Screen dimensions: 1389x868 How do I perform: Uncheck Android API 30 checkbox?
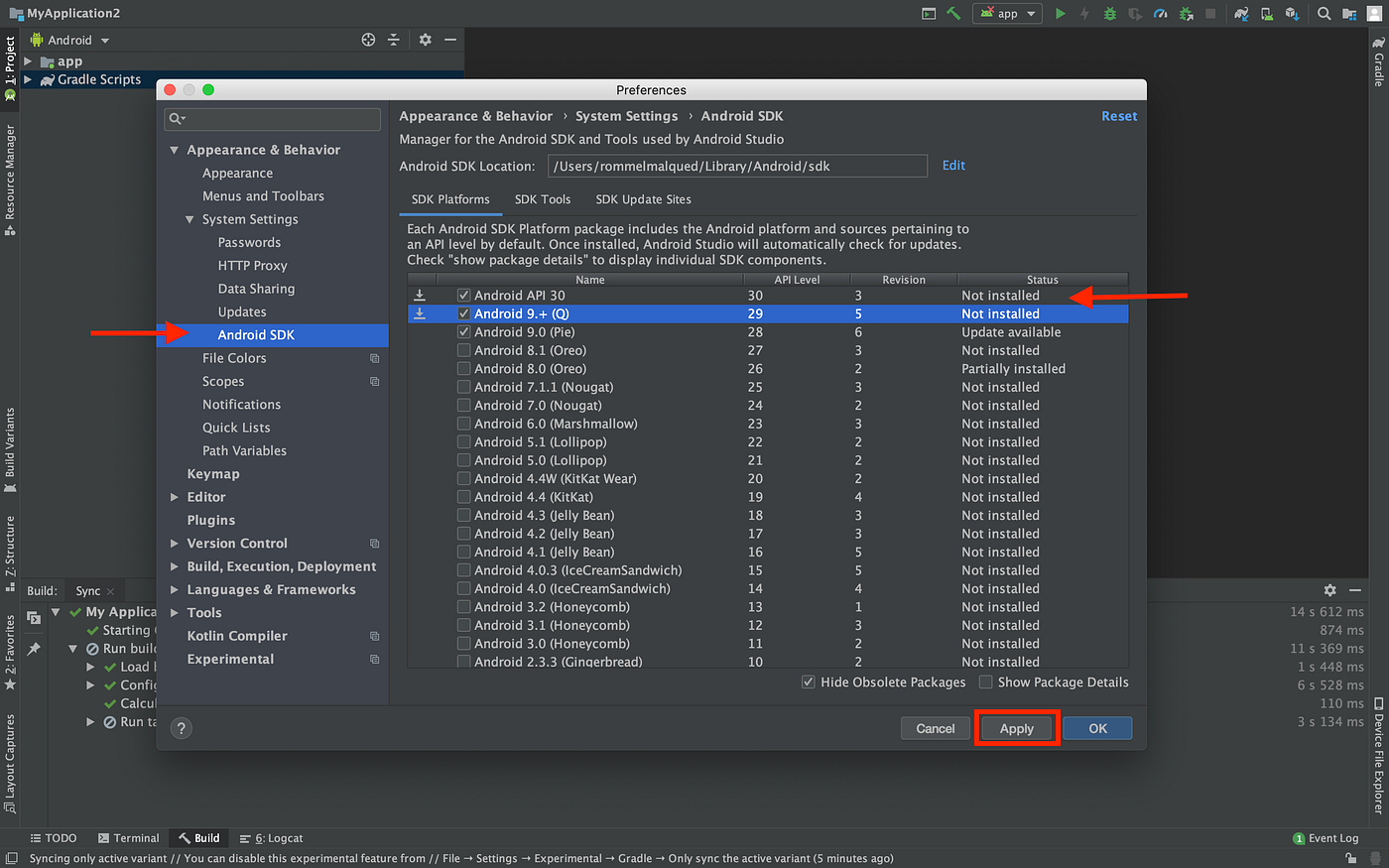463,296
